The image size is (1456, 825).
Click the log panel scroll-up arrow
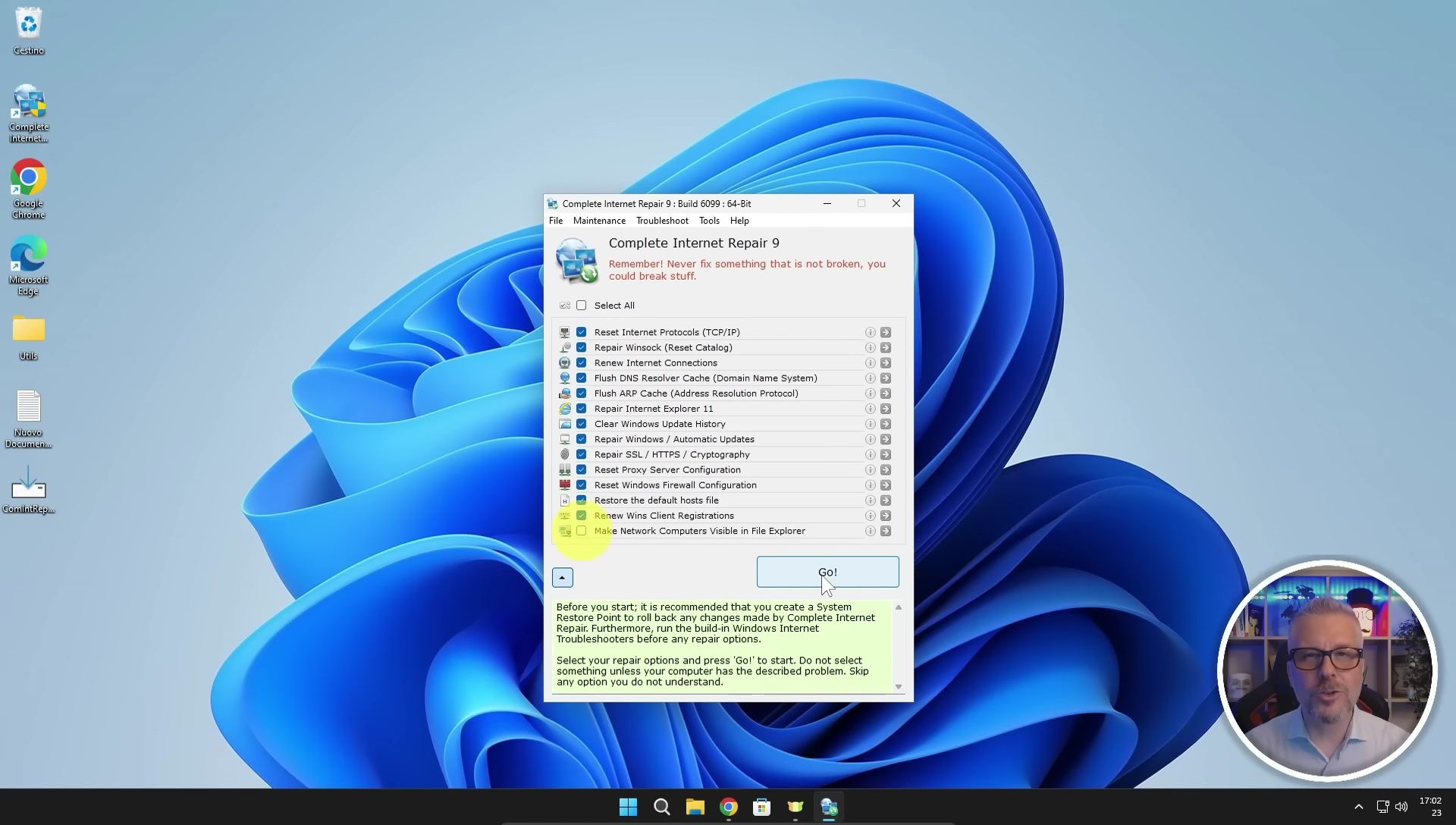(899, 607)
